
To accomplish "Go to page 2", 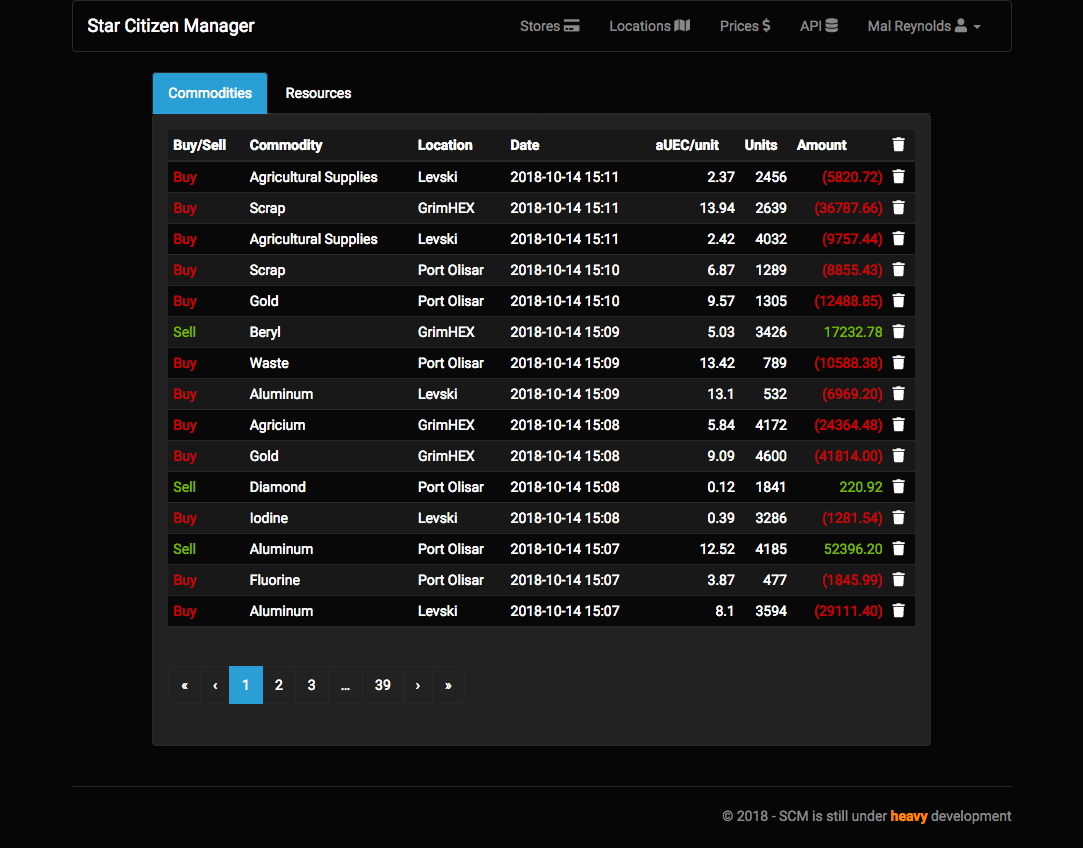I will (x=279, y=685).
